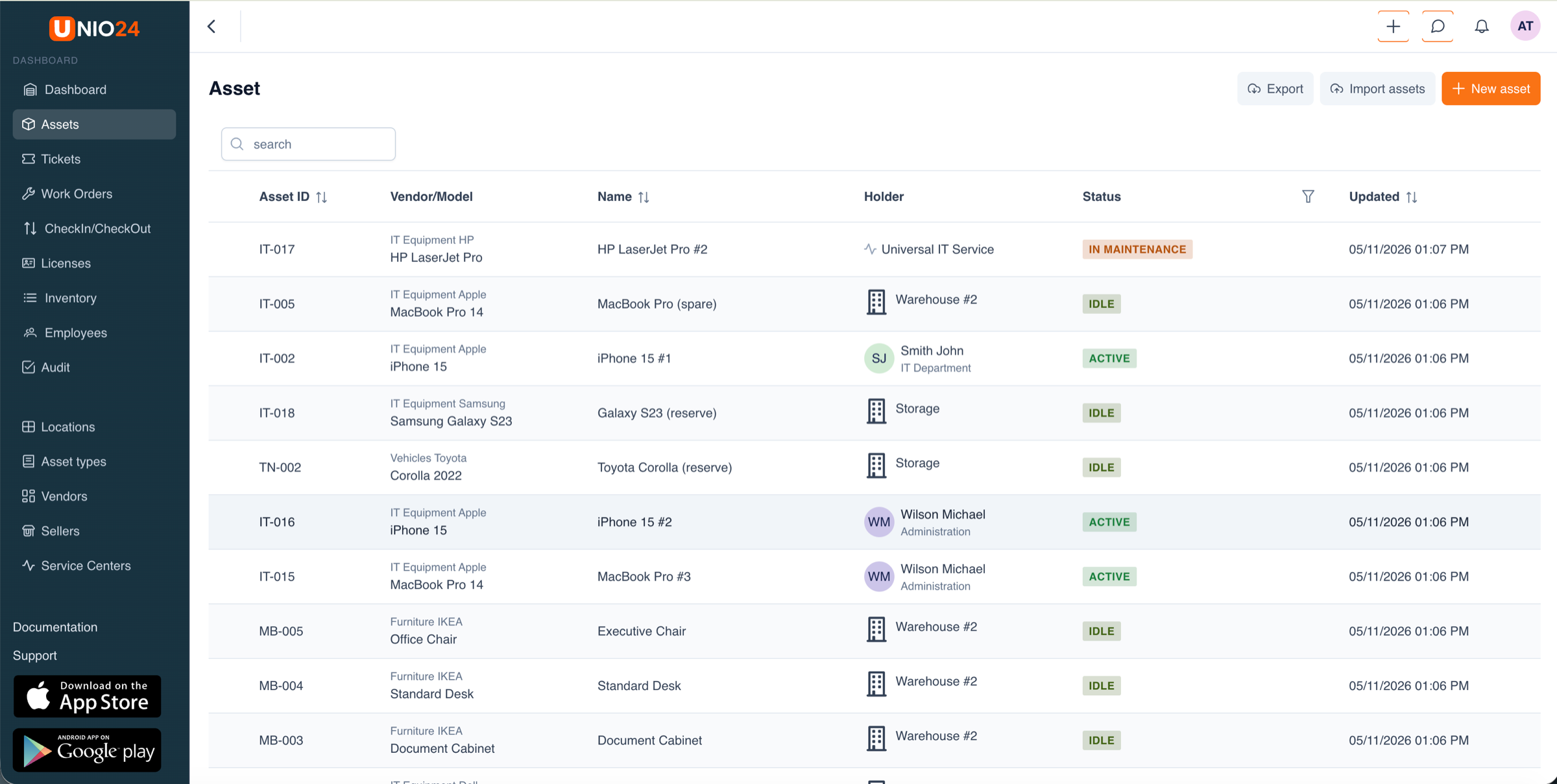Open Audit in the sidebar
This screenshot has height=784, width=1557.
pos(94,367)
